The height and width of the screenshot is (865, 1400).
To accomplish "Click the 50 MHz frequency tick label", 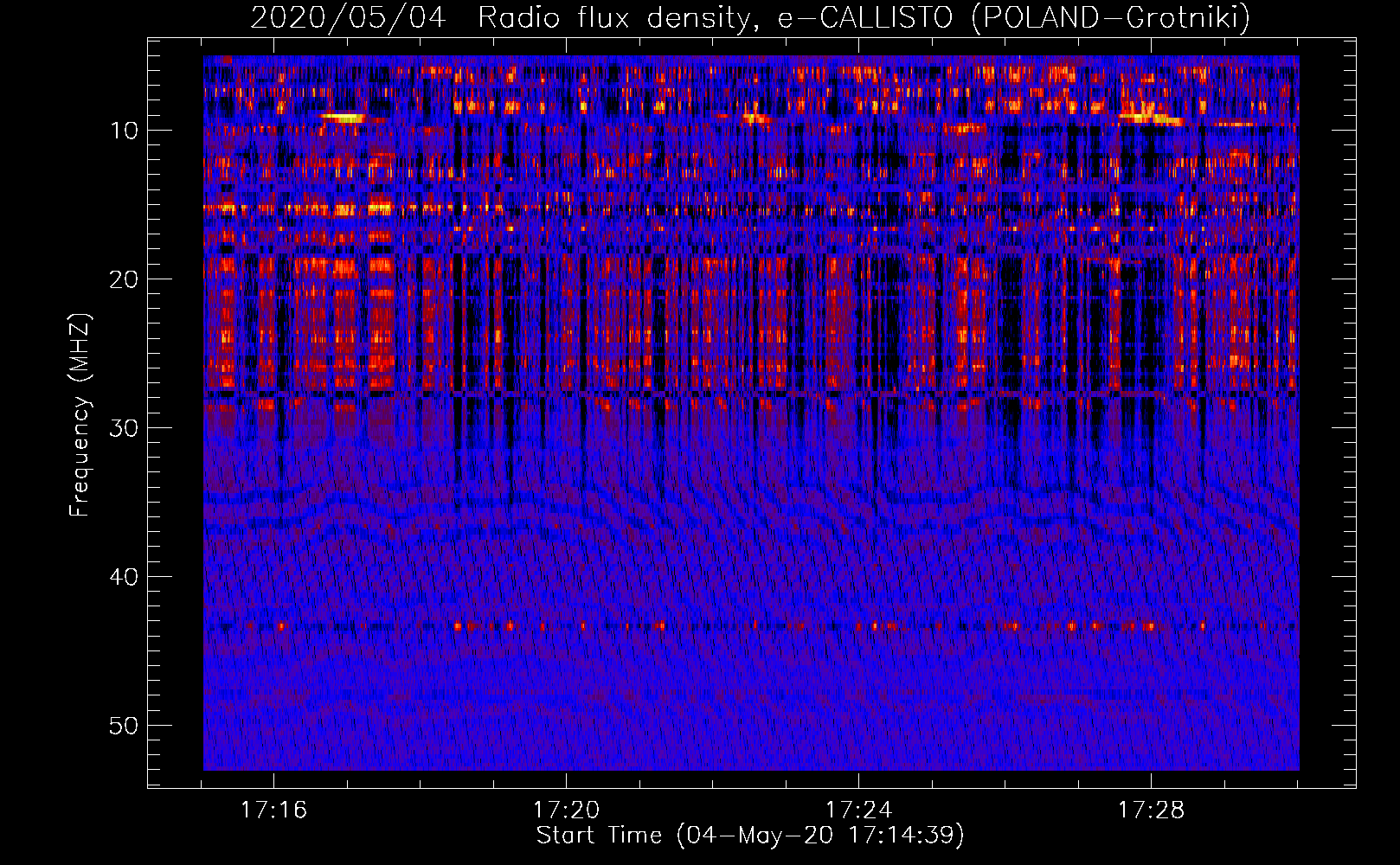I will pyautogui.click(x=125, y=726).
